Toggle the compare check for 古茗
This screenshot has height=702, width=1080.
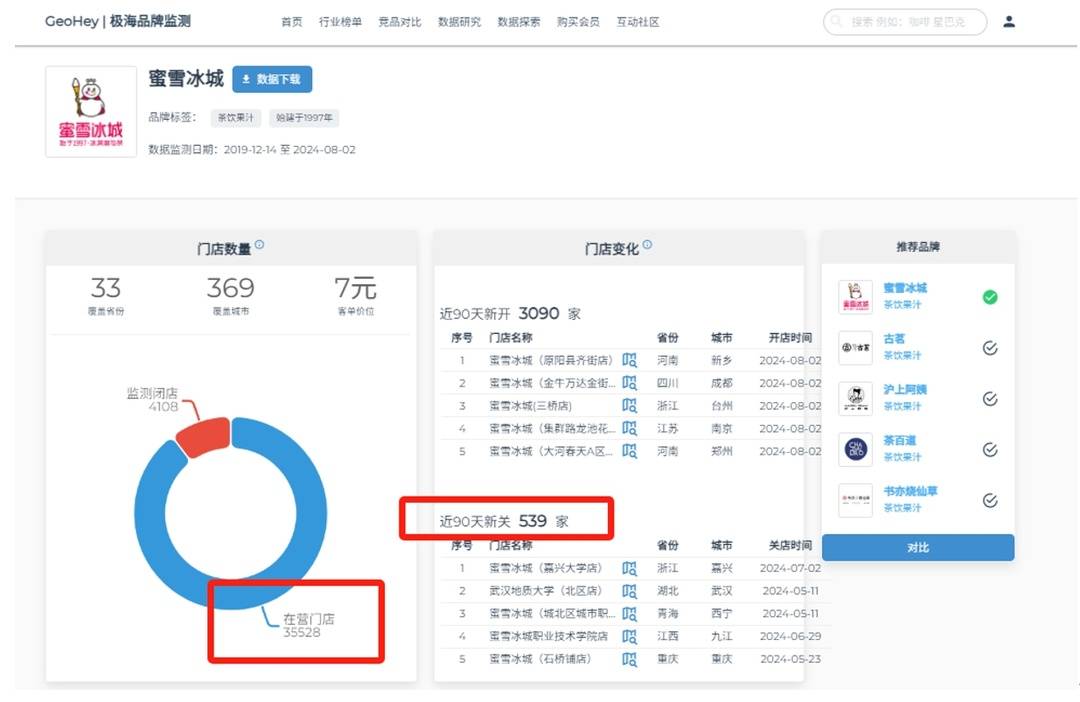(990, 348)
